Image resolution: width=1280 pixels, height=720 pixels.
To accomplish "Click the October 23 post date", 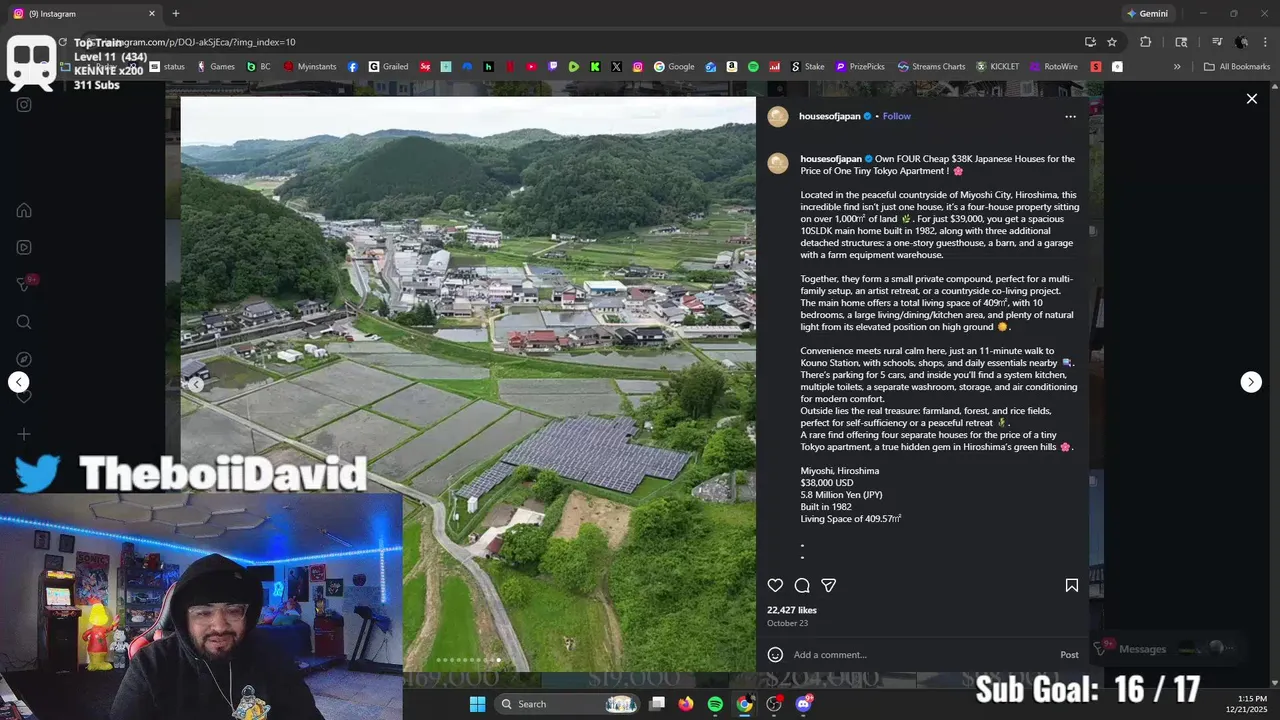I will coord(787,623).
